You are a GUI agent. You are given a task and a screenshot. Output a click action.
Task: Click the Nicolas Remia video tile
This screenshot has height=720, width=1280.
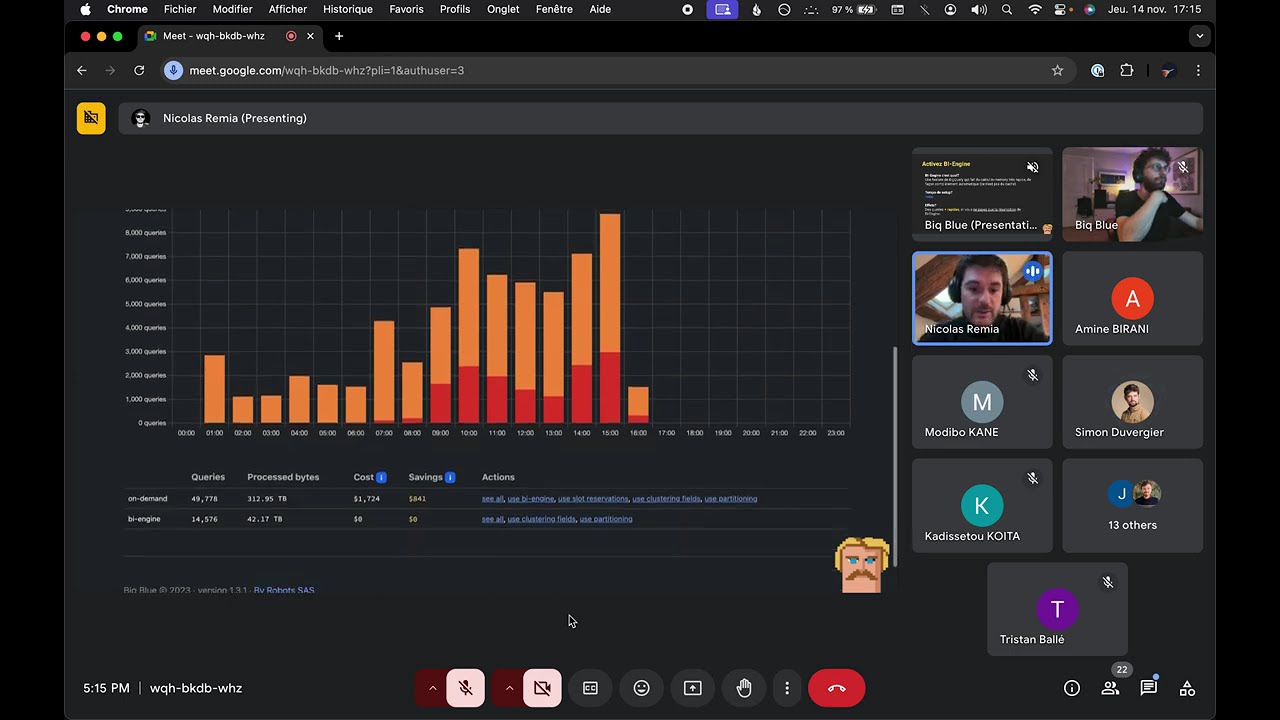pos(982,298)
